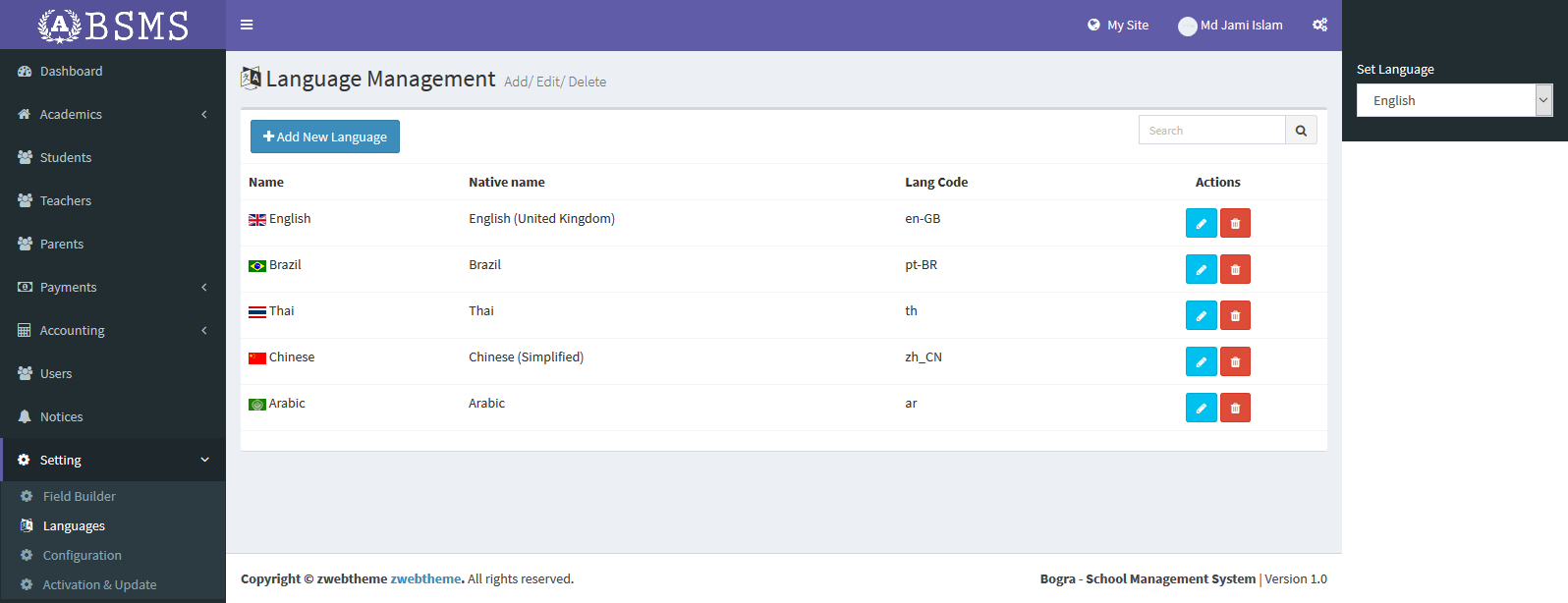Go to Configuration under Setting
Viewport: 1568px width, 603px height.
point(82,556)
